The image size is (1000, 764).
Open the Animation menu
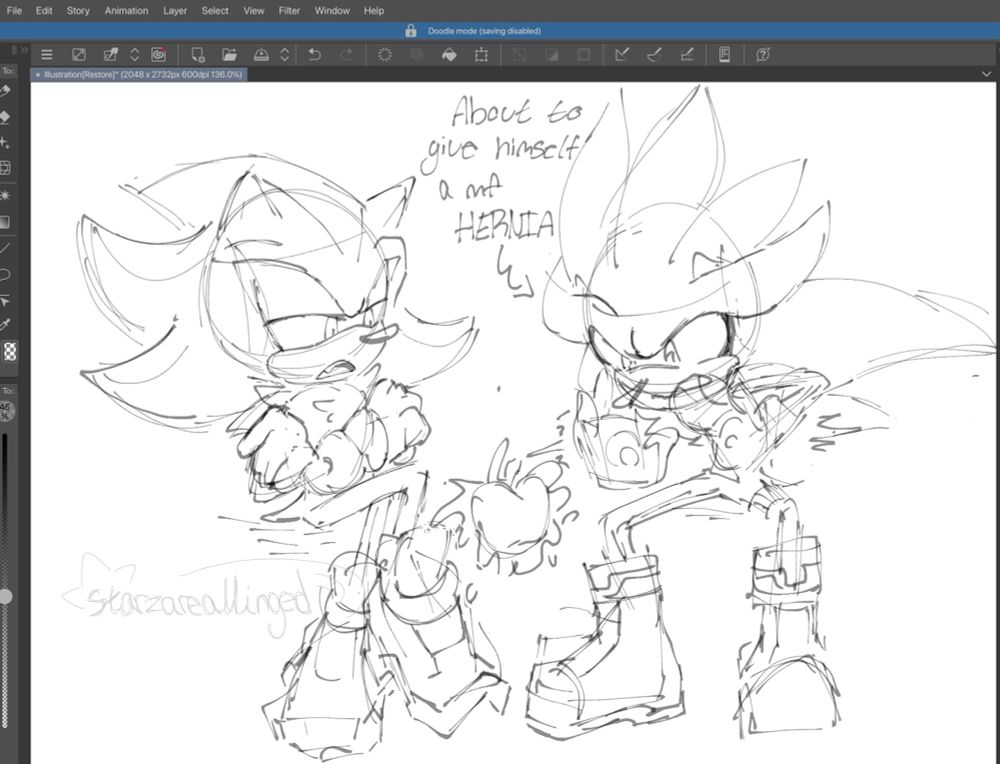126,11
